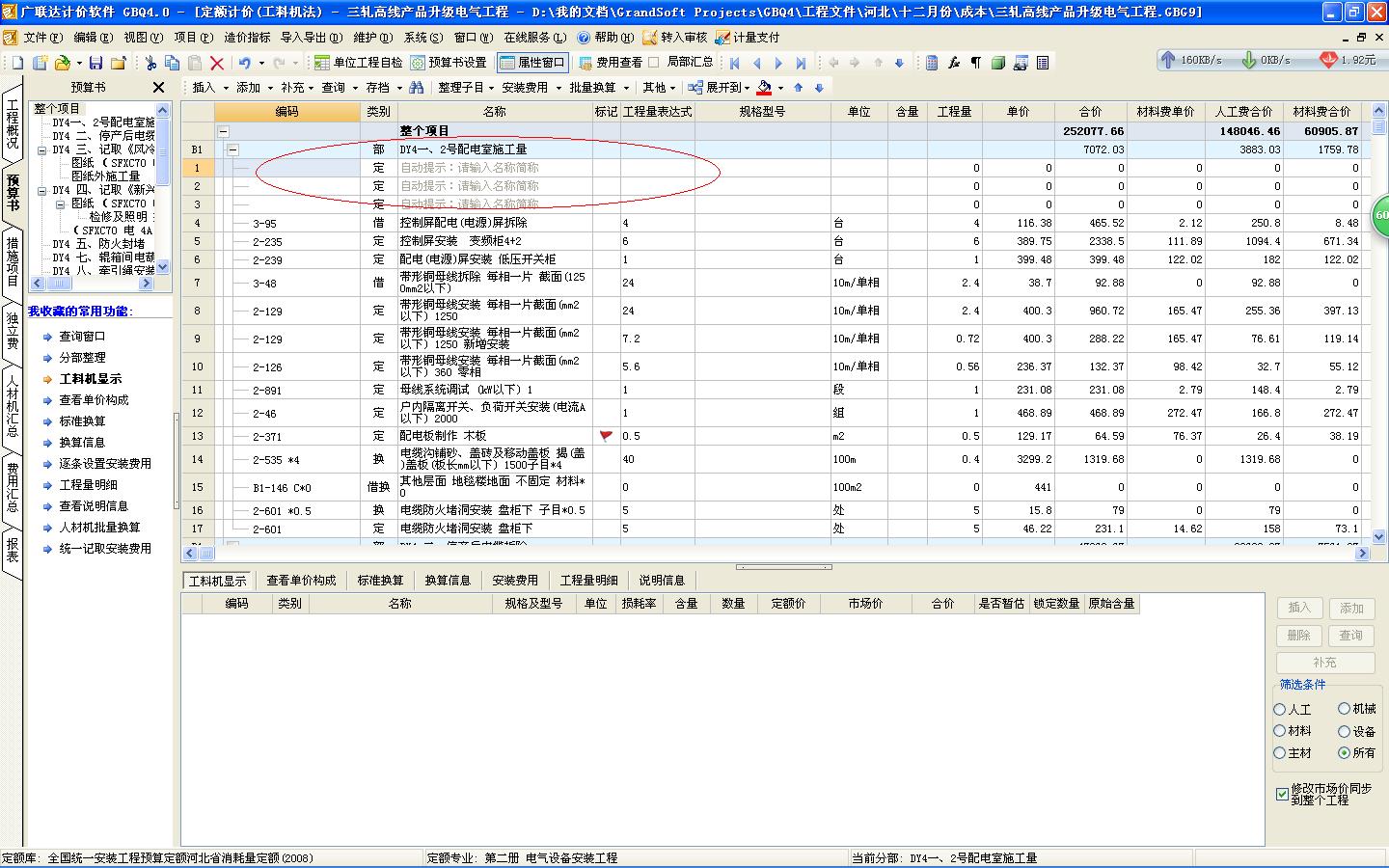Click the red X delete icon
Viewport: 1389px width, 868px height.
tap(217, 63)
